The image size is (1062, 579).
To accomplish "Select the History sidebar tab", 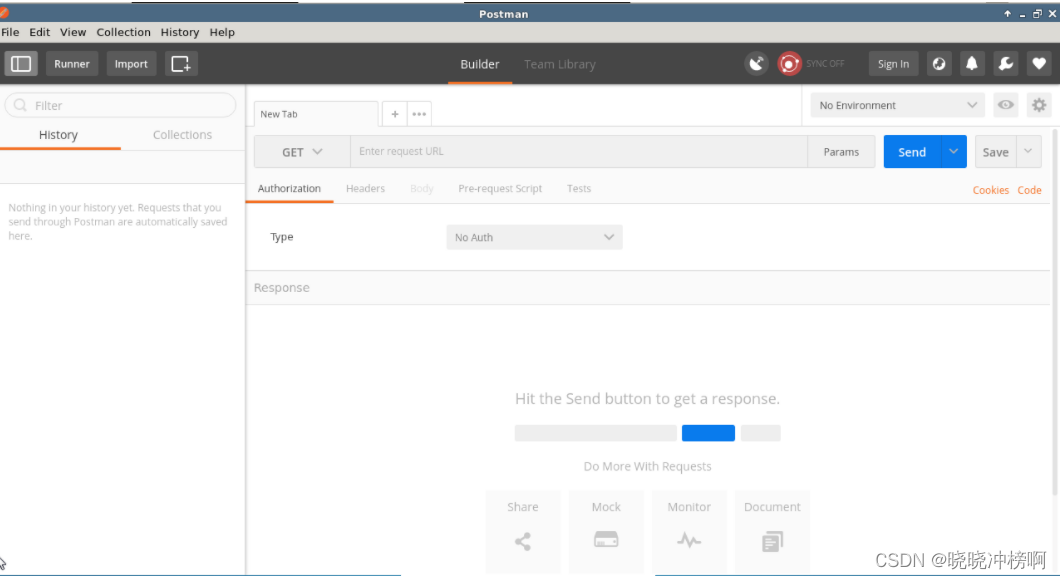I will (58, 135).
